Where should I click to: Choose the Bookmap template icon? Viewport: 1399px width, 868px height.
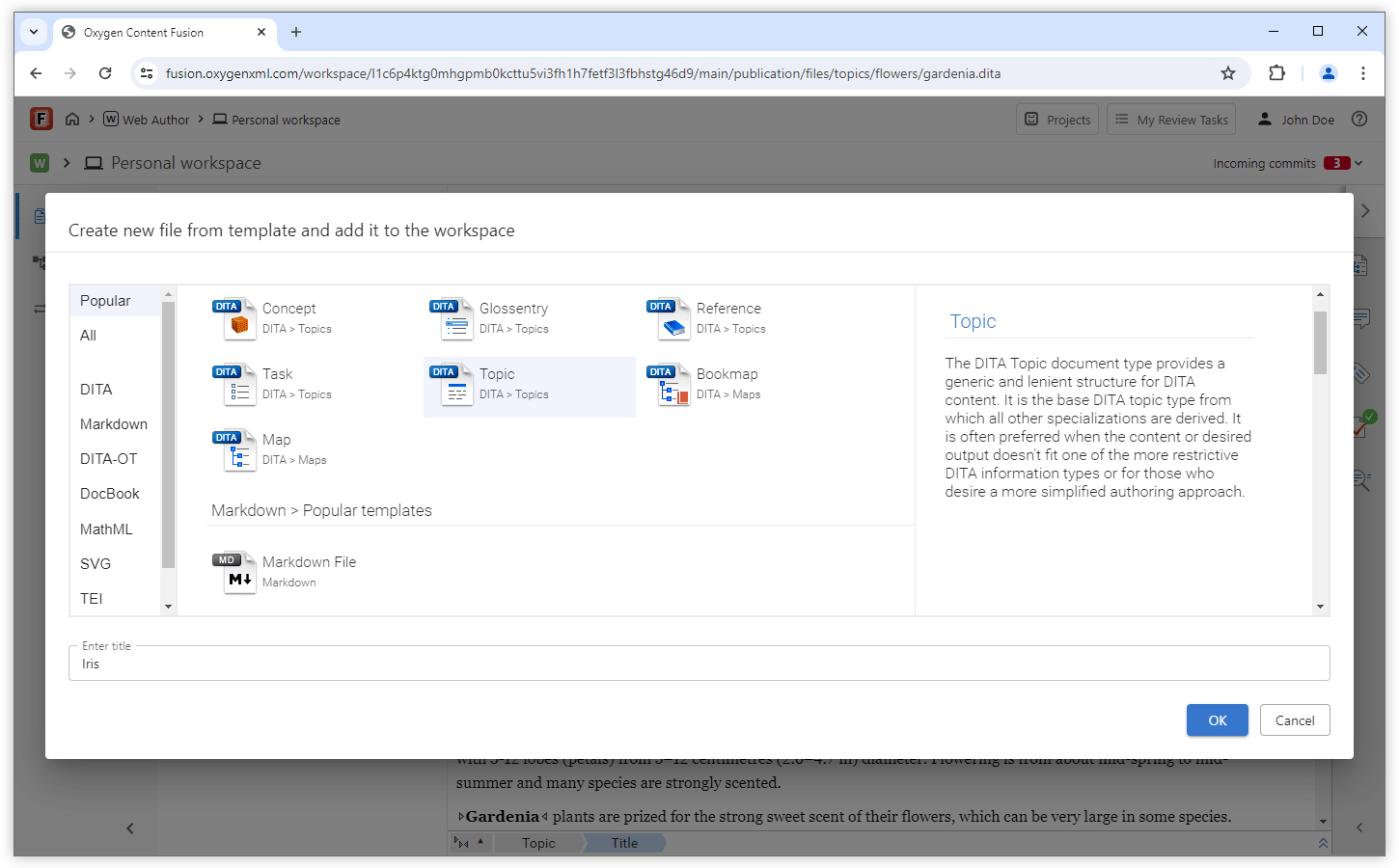(x=669, y=384)
